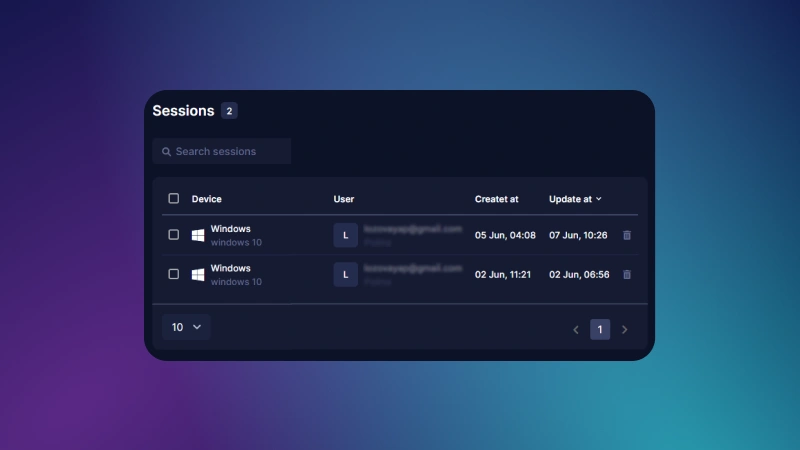
Task: Delete the session created 05 Jun, 04:08
Action: (627, 235)
